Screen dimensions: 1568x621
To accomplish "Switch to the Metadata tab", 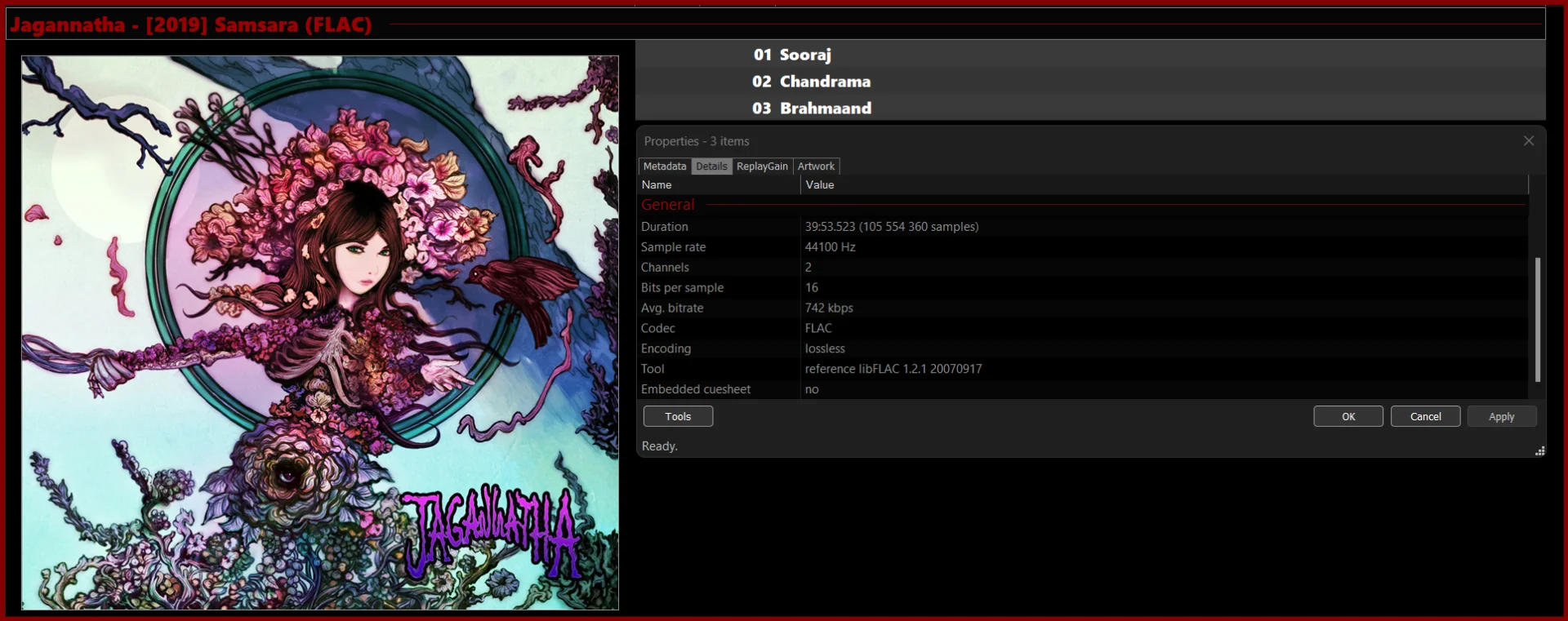I will (x=665, y=166).
